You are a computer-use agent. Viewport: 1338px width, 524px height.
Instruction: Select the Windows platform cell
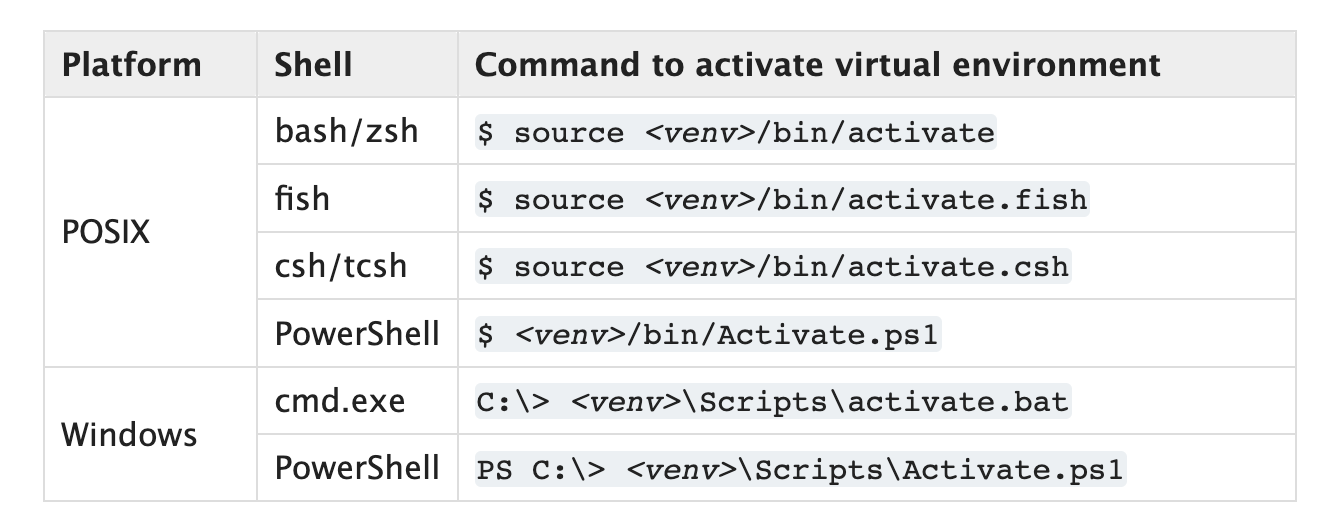(x=129, y=434)
